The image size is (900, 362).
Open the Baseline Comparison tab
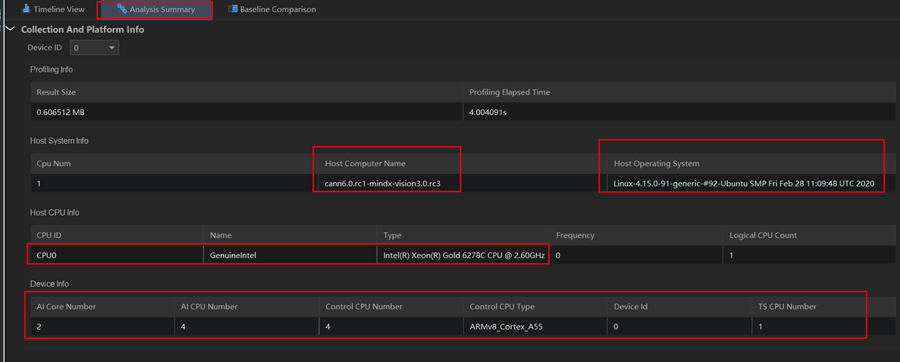pyautogui.click(x=271, y=10)
